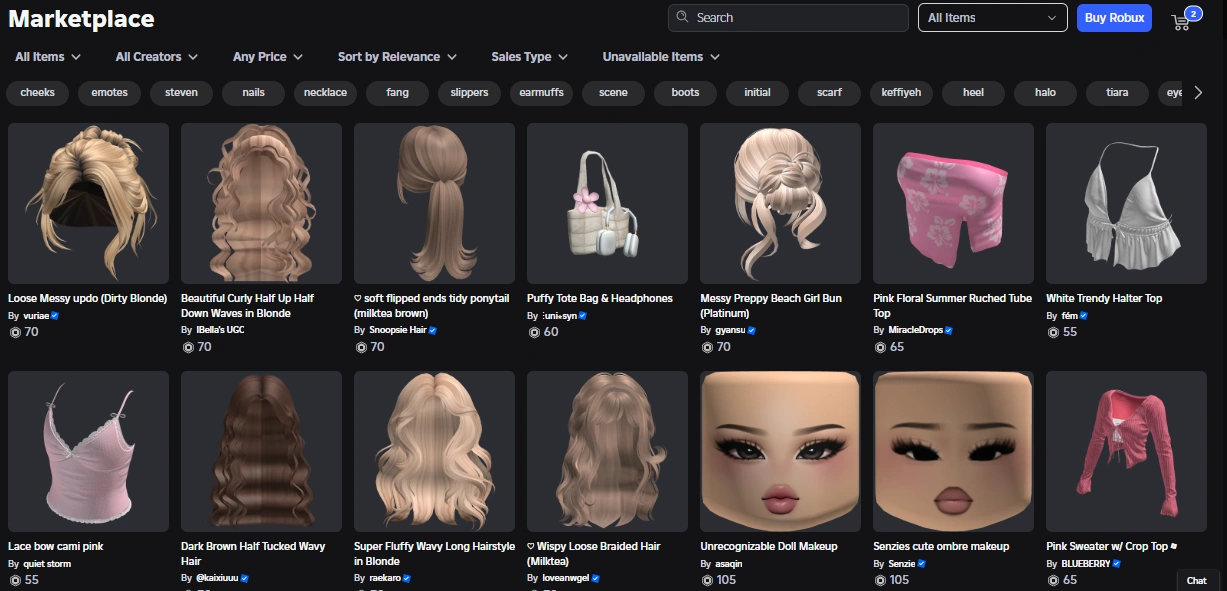Click verified badge next to gyansu

point(751,330)
